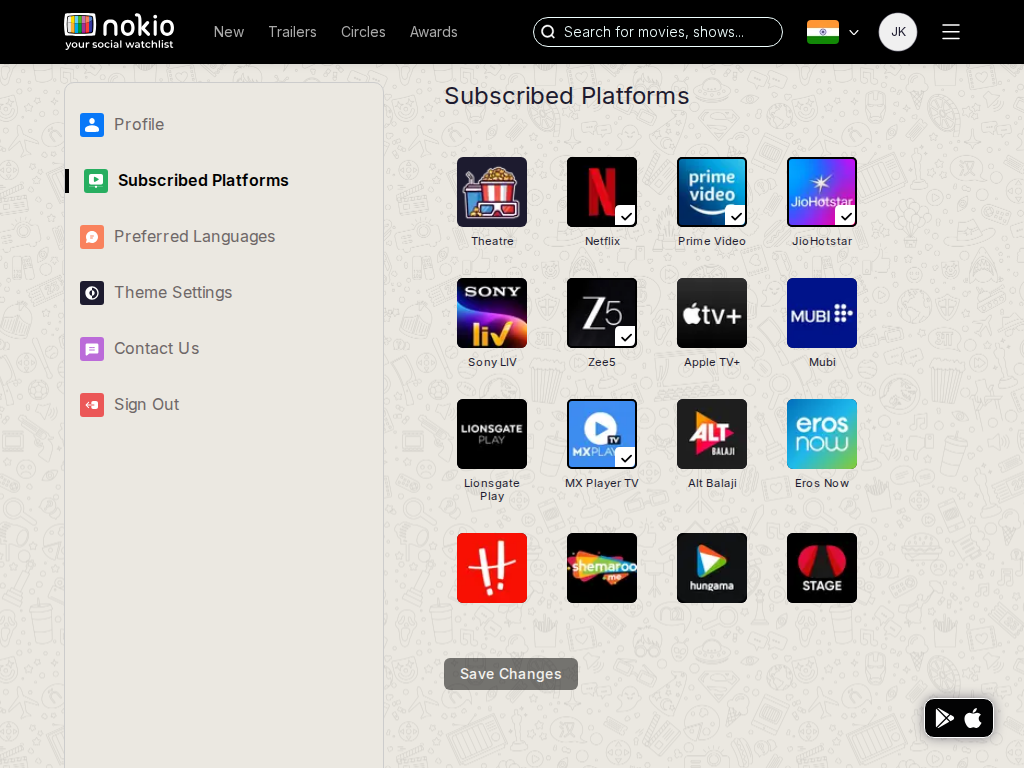
Task: Select the Shemaroo Me platform tile
Action: pyautogui.click(x=602, y=568)
